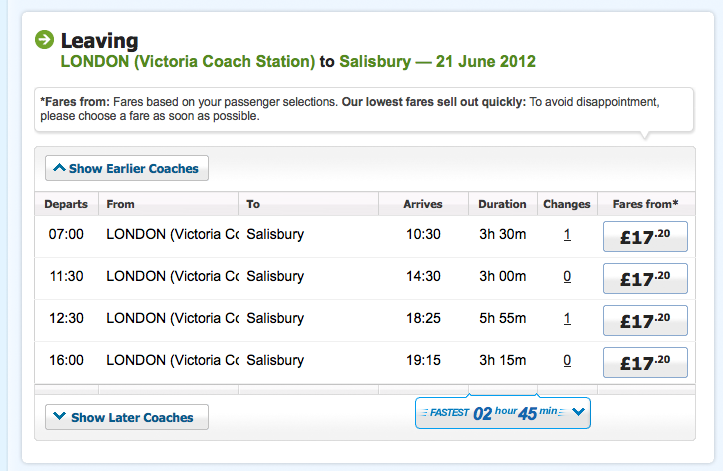Open changes link for the 12:30 coach
Viewport: 723px width, 471px height.
pos(567,319)
